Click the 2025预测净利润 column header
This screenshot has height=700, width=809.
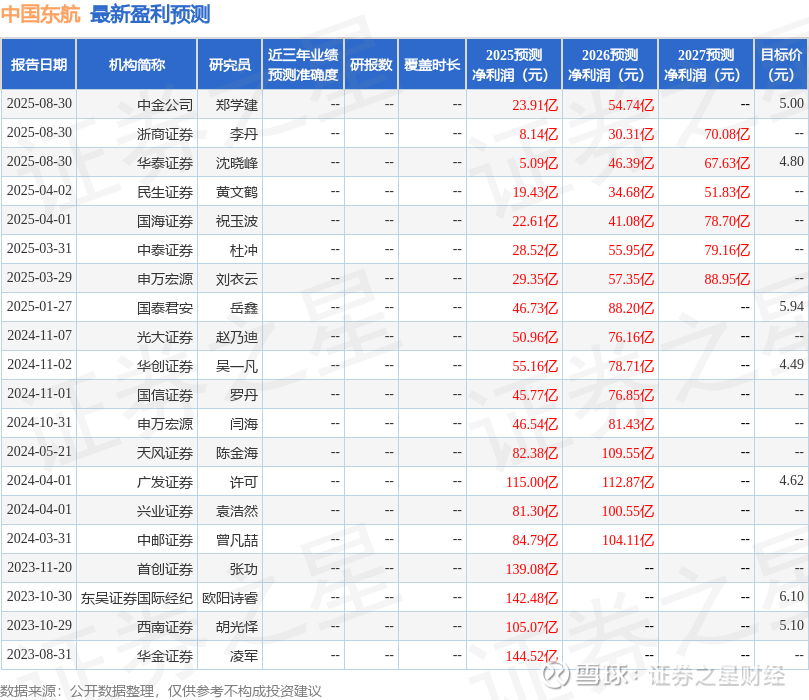[514, 64]
